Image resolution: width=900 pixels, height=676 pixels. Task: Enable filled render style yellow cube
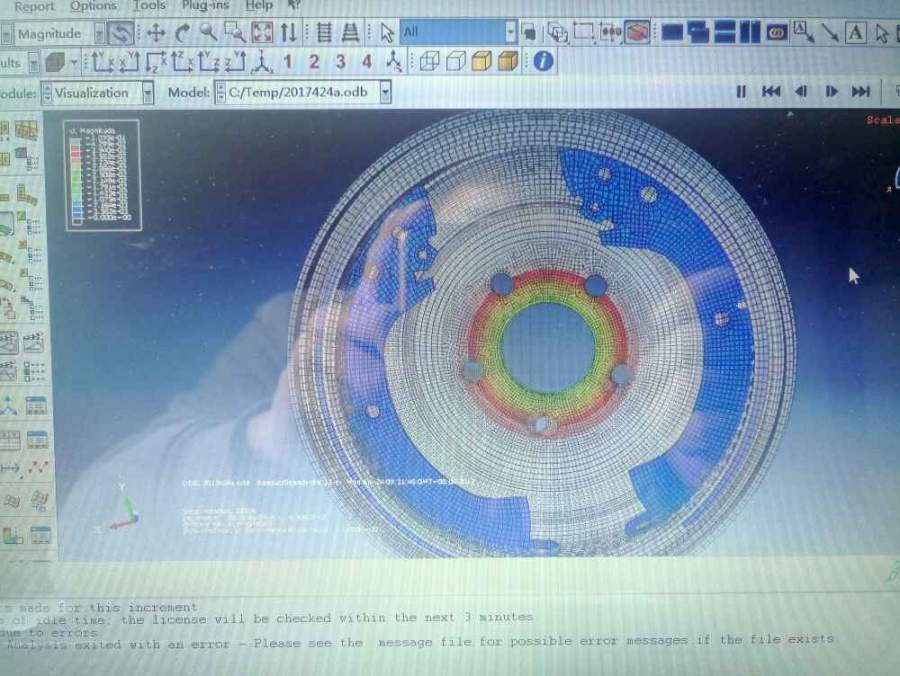pos(482,61)
